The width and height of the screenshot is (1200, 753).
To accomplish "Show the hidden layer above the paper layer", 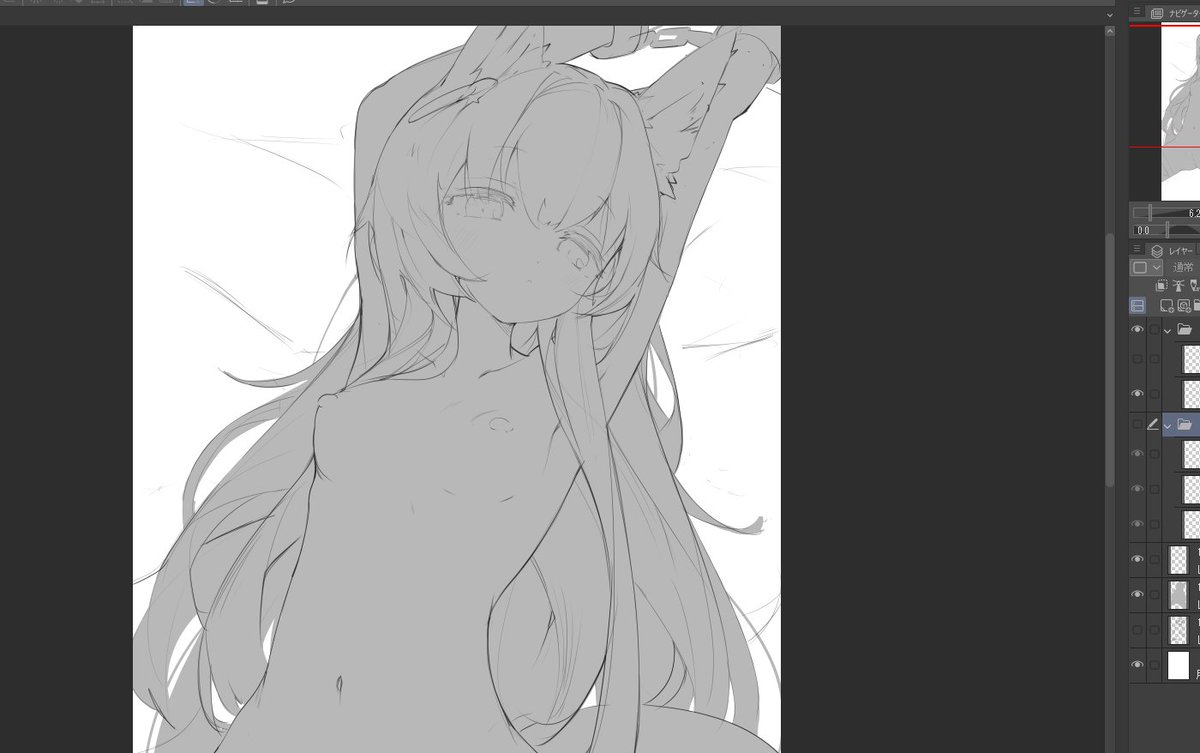I will [1137, 630].
